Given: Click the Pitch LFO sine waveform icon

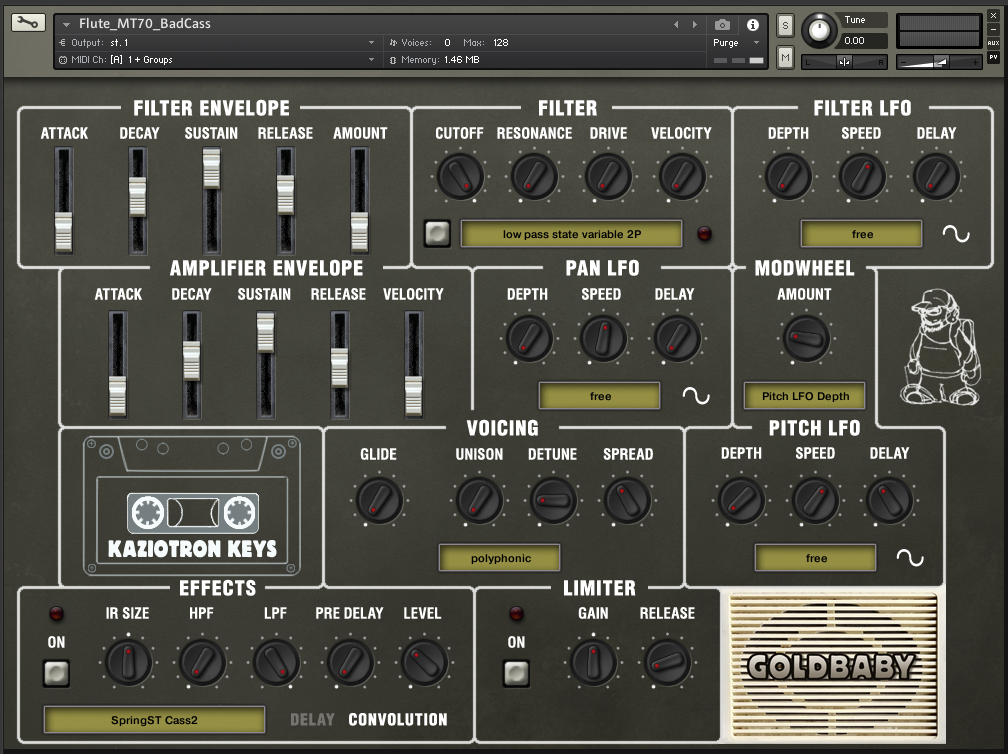Looking at the screenshot, I should pyautogui.click(x=910, y=558).
